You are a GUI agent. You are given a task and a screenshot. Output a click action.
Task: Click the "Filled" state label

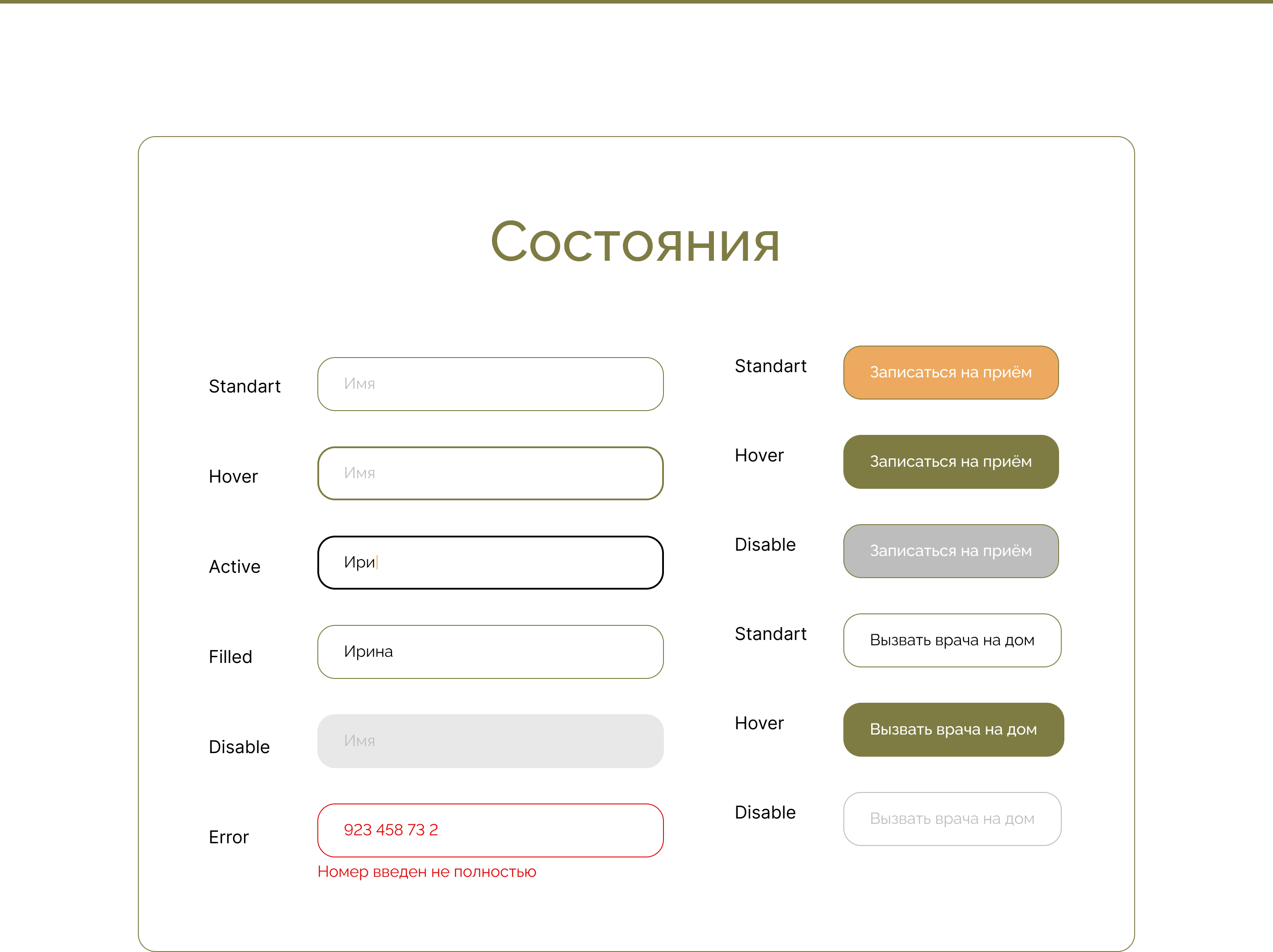(230, 657)
